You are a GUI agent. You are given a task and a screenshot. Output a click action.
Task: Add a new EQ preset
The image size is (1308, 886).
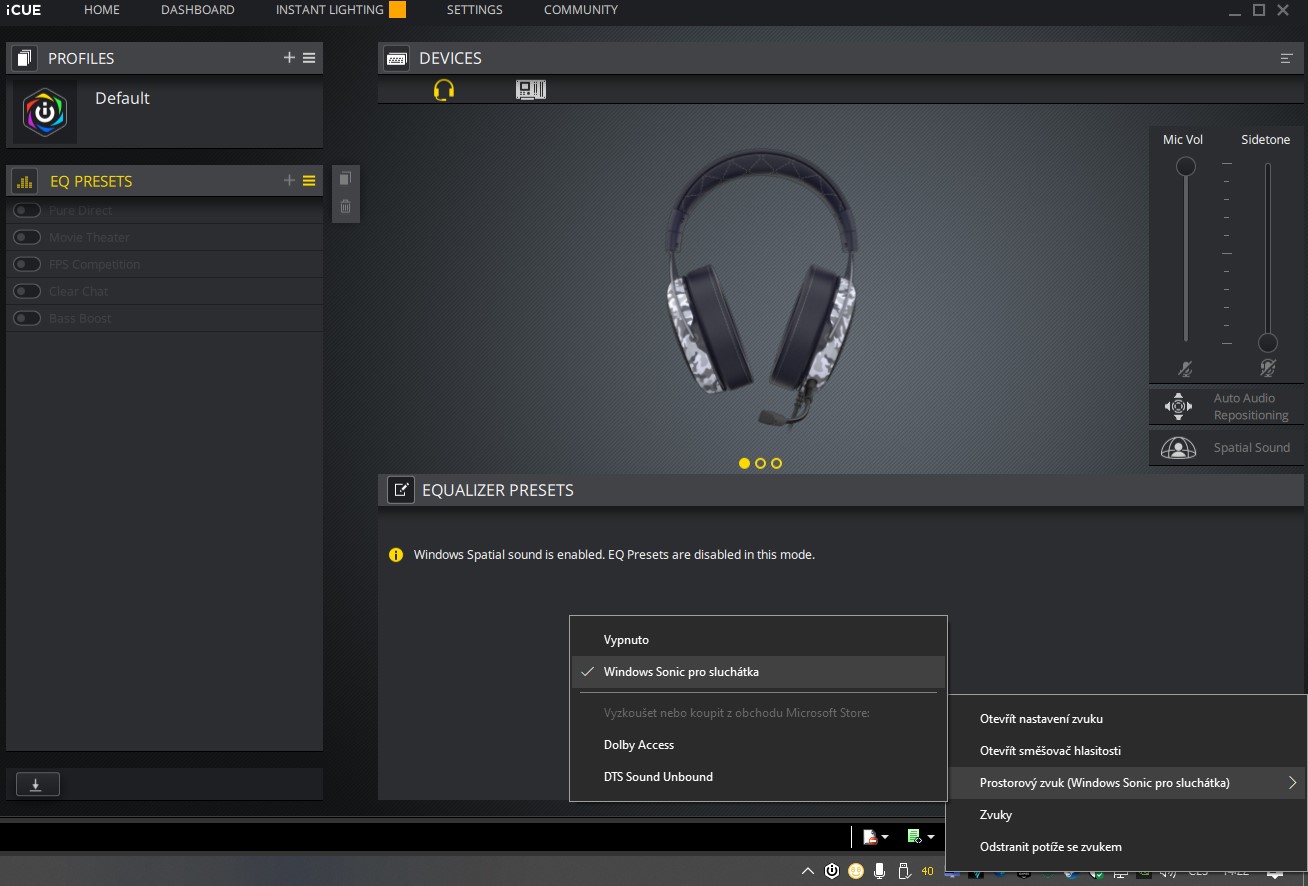tap(289, 181)
